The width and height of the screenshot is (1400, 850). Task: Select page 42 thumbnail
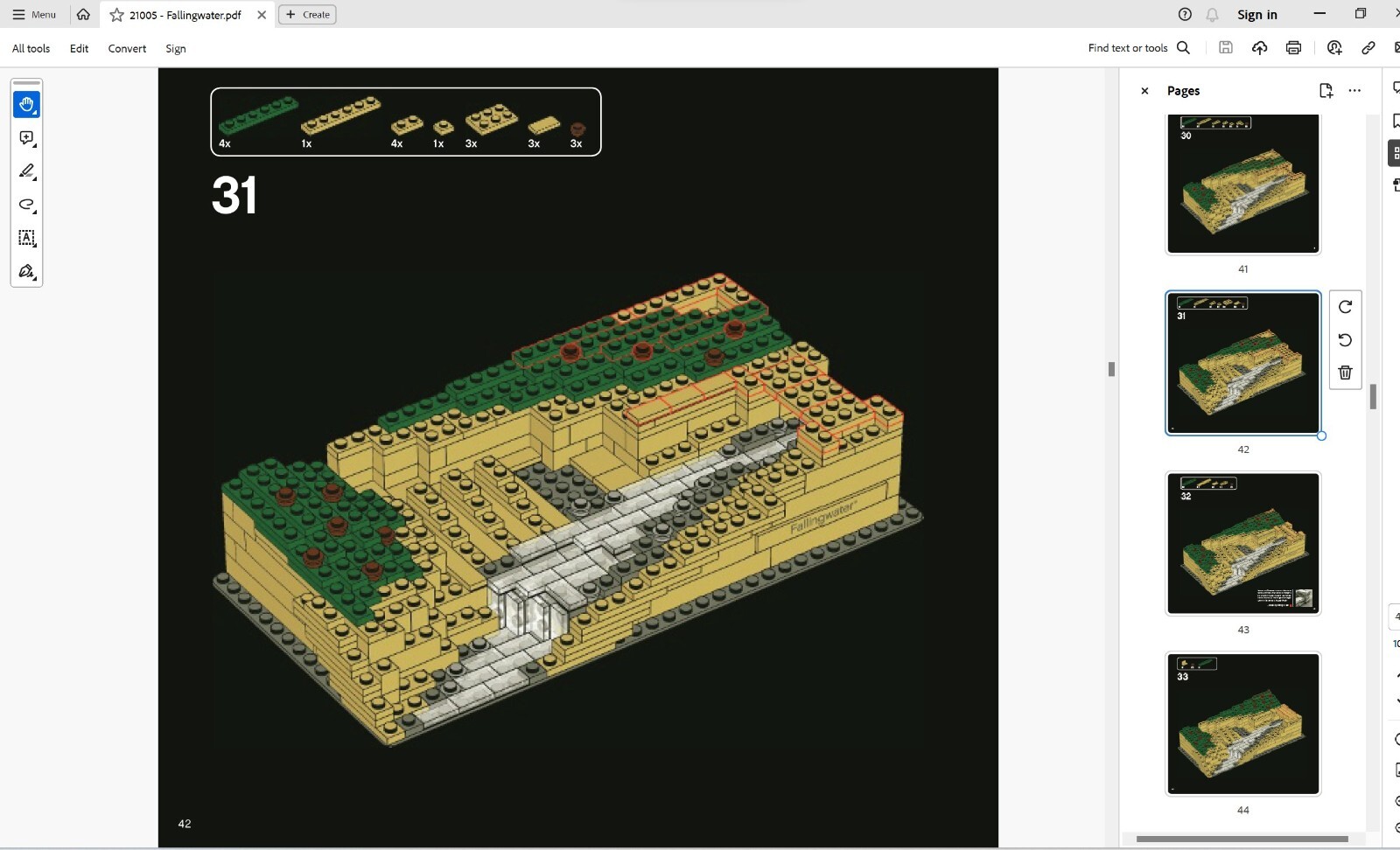point(1242,363)
